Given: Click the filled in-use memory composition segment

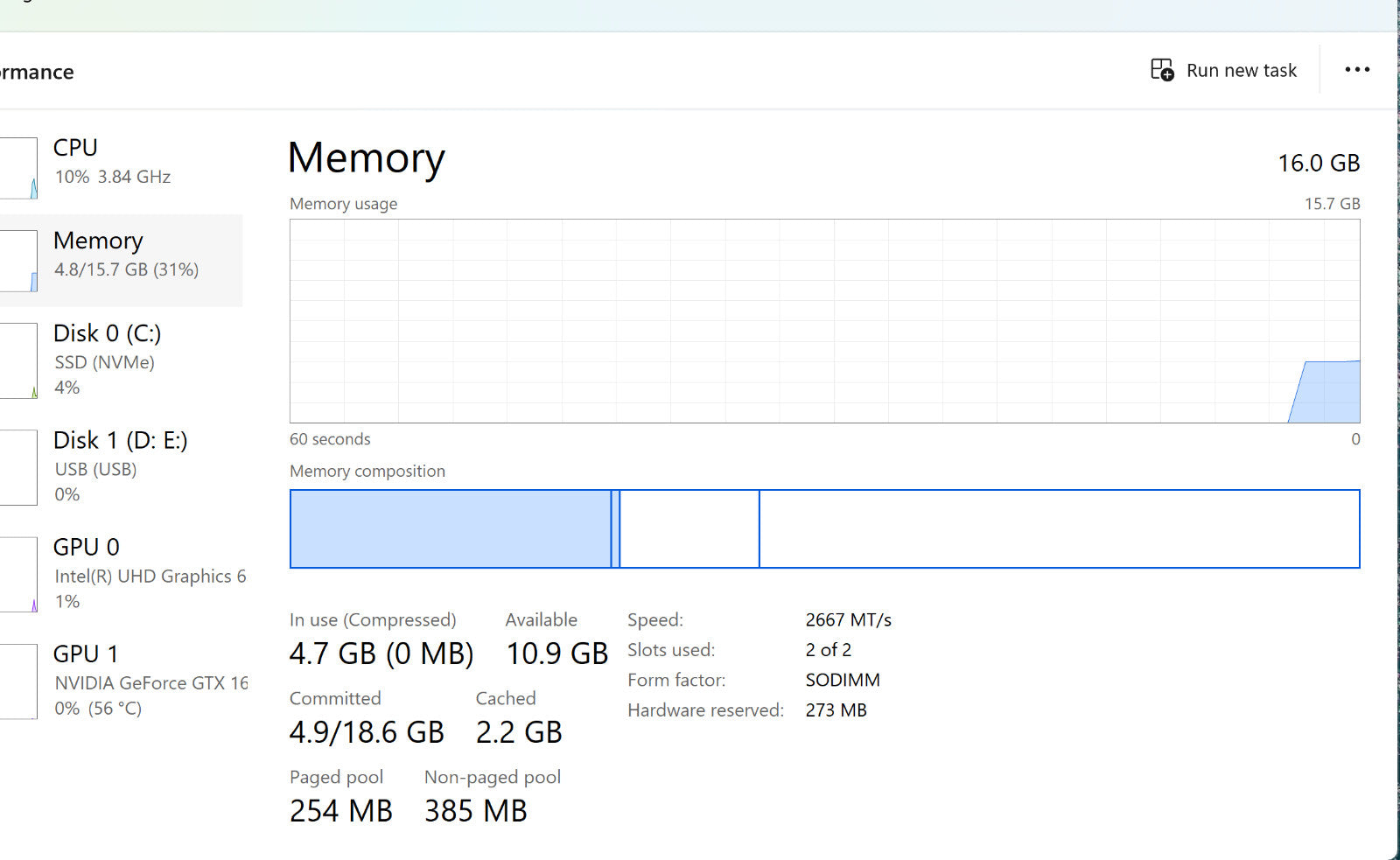Looking at the screenshot, I should (450, 529).
